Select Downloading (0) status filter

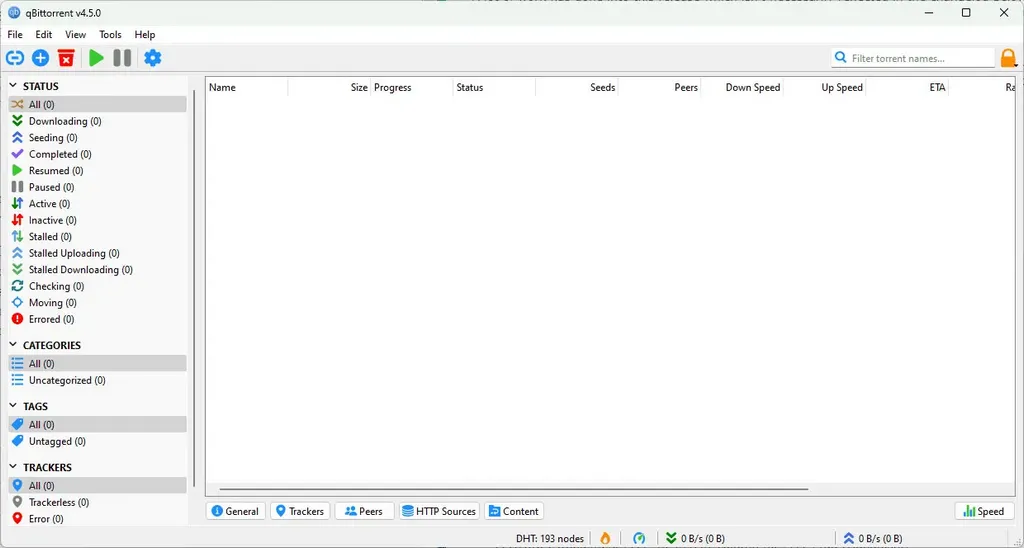[x=97, y=121]
